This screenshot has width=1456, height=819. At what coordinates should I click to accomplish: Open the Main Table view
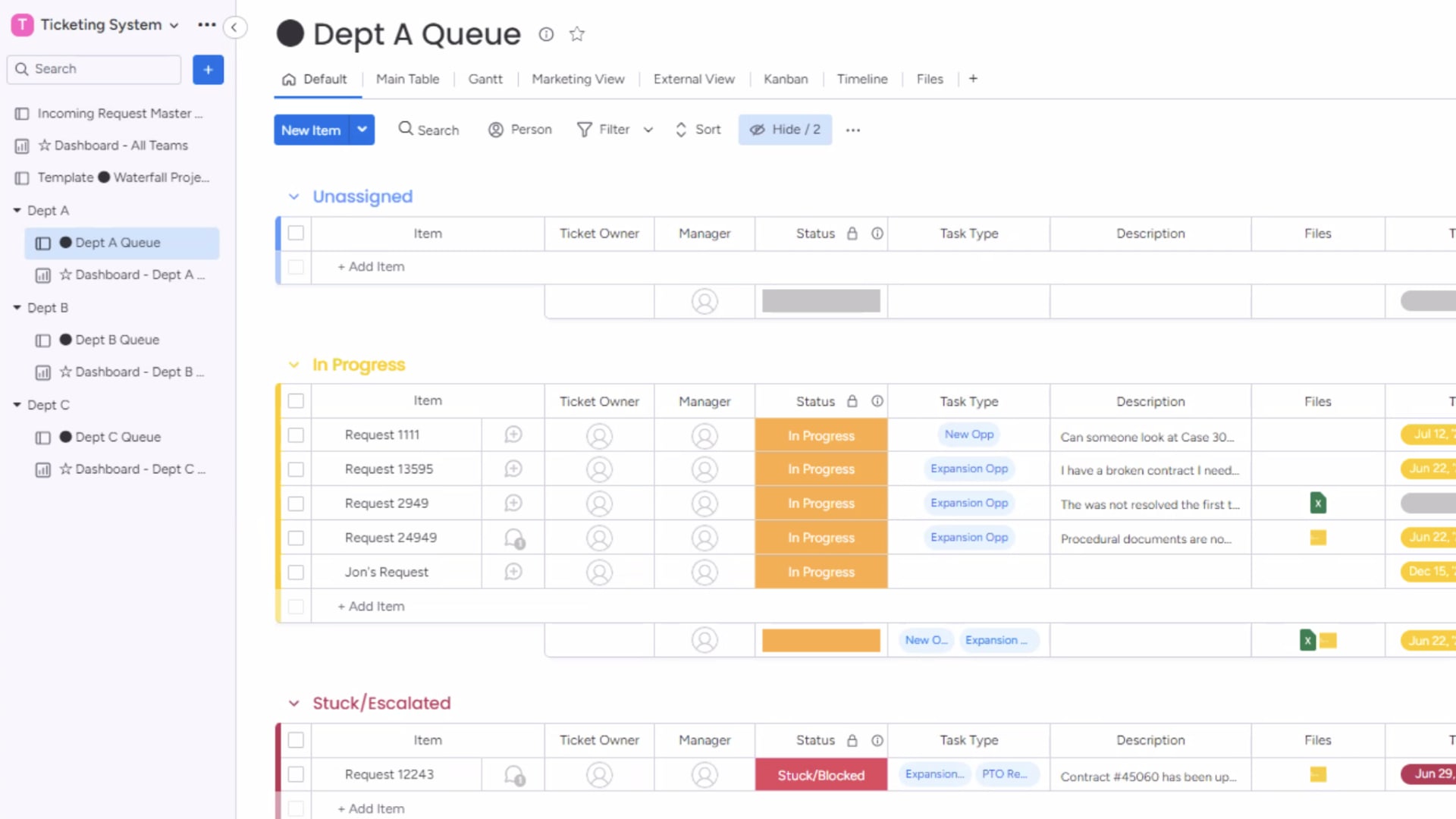408,79
